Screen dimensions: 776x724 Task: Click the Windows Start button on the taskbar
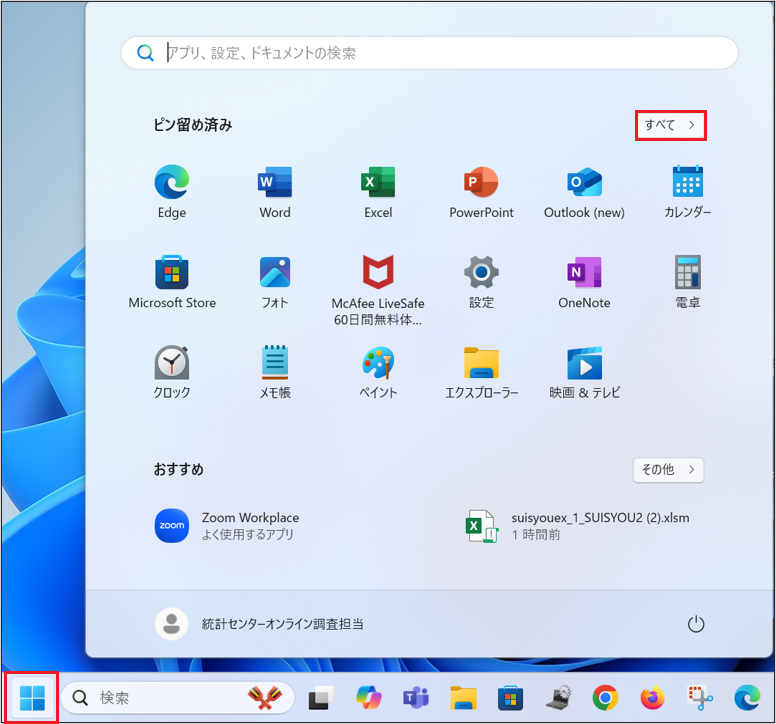(32, 698)
